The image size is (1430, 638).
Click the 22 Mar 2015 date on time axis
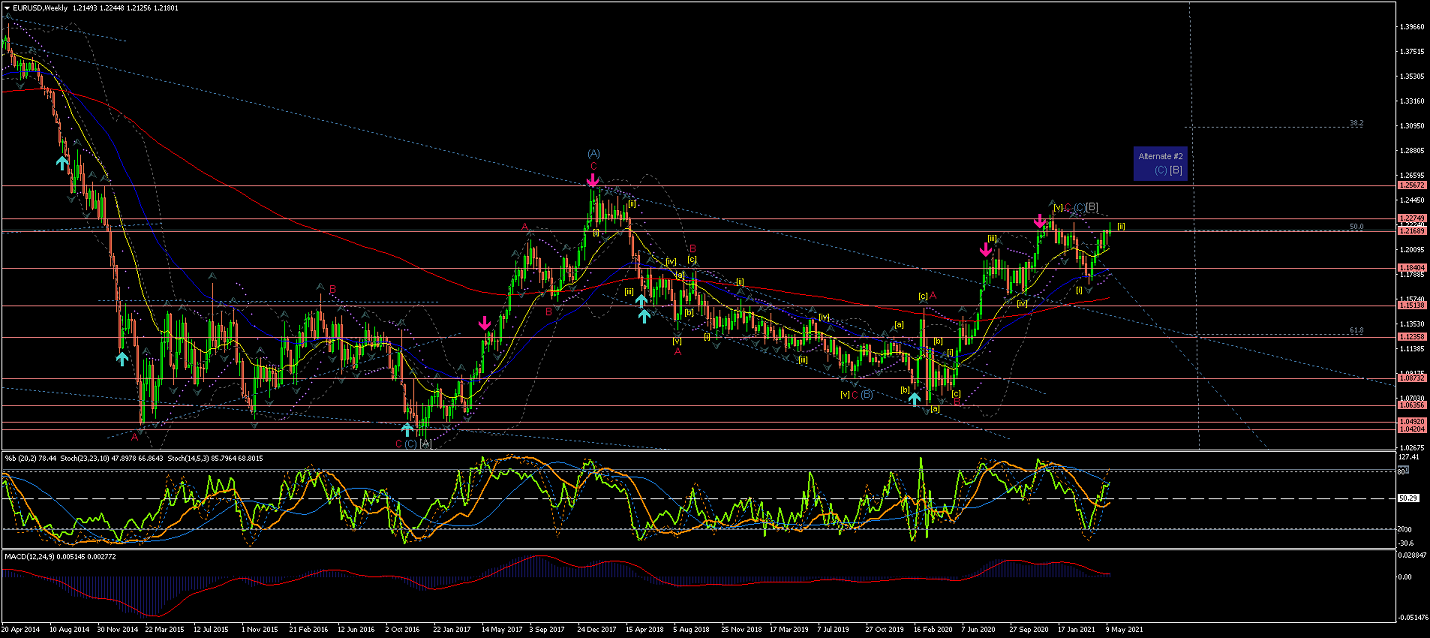click(x=165, y=631)
